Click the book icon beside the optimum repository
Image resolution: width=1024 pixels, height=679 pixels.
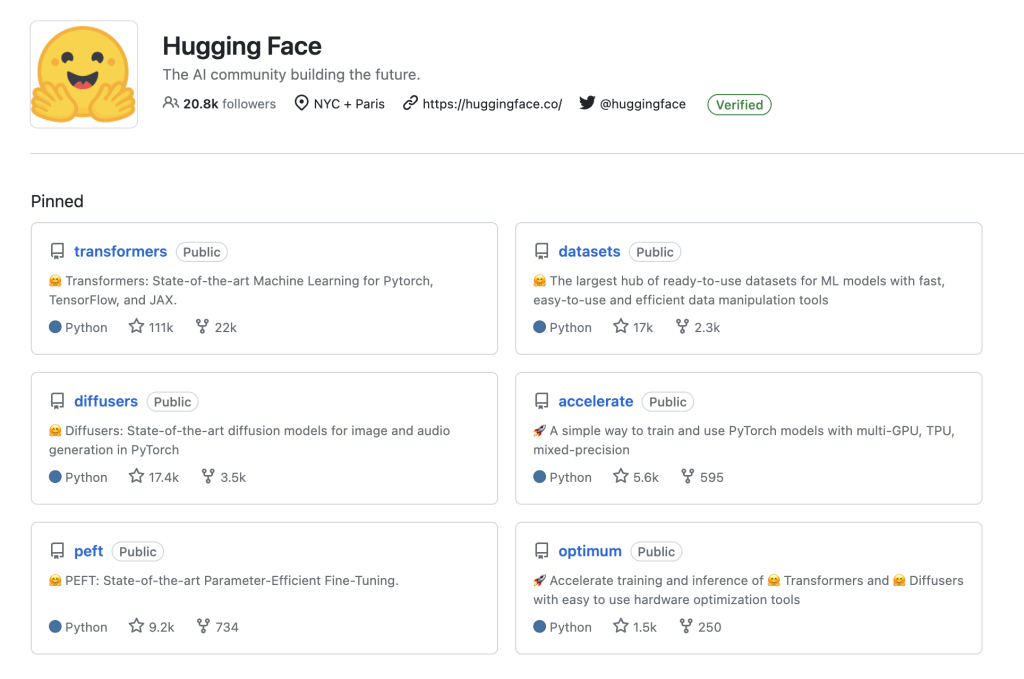541,551
